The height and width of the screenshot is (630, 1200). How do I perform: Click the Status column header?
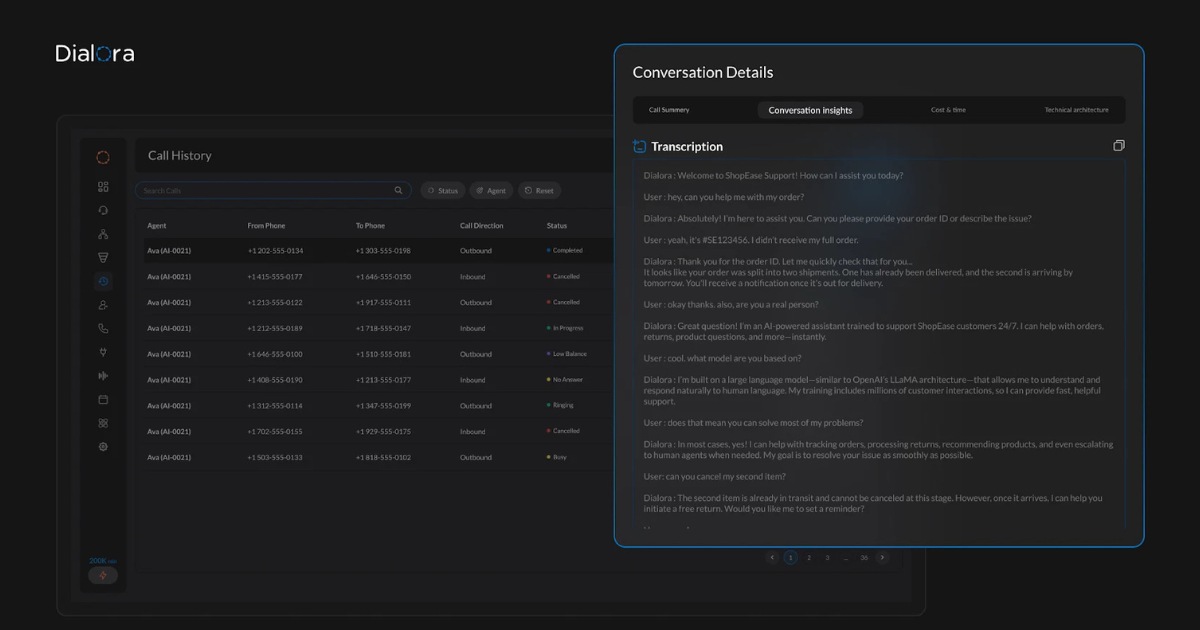point(557,226)
